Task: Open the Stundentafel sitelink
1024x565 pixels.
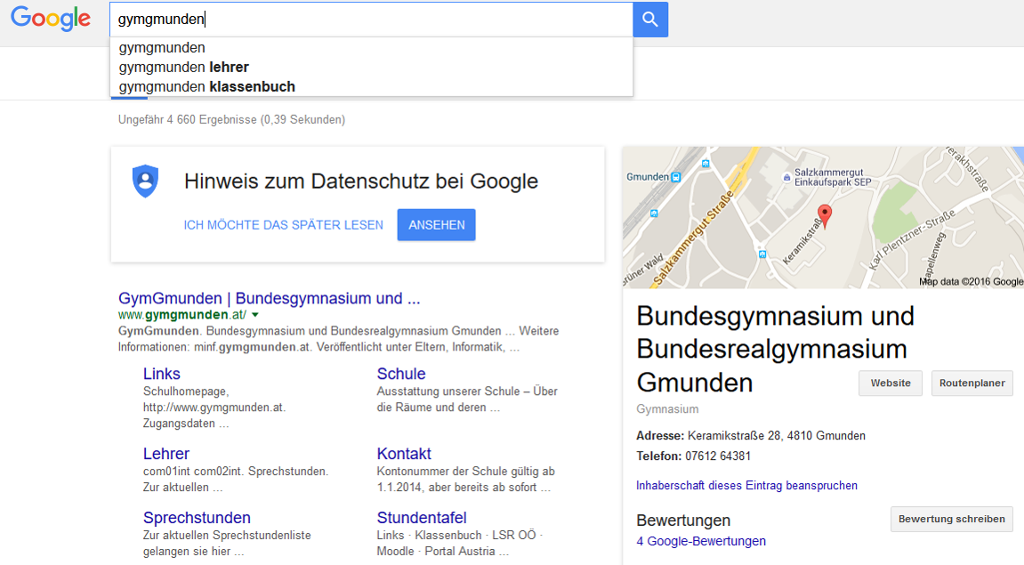Action: click(x=421, y=517)
